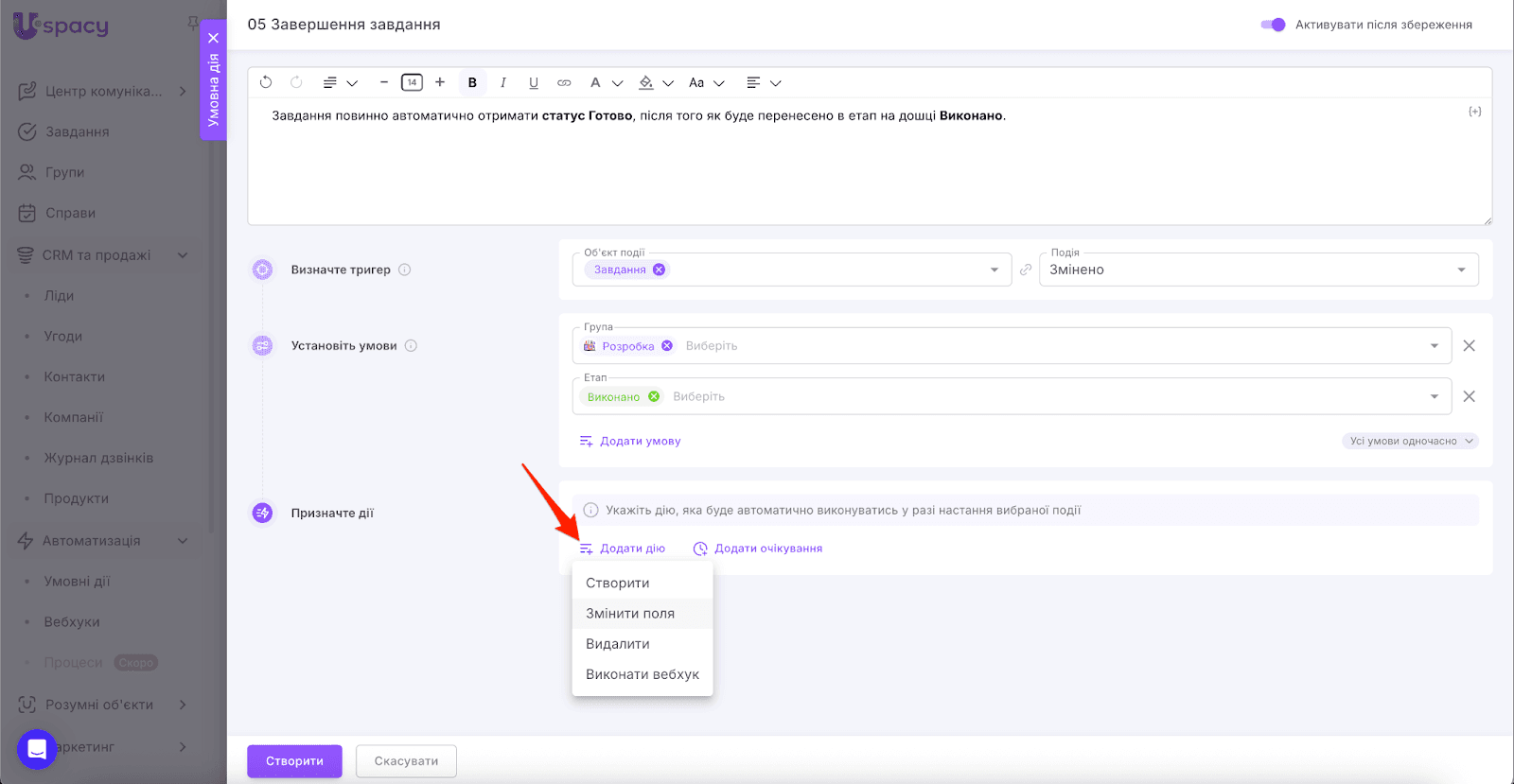Toggle Активувати після збереження switch
Viewport: 1514px width, 784px height.
(x=1273, y=25)
